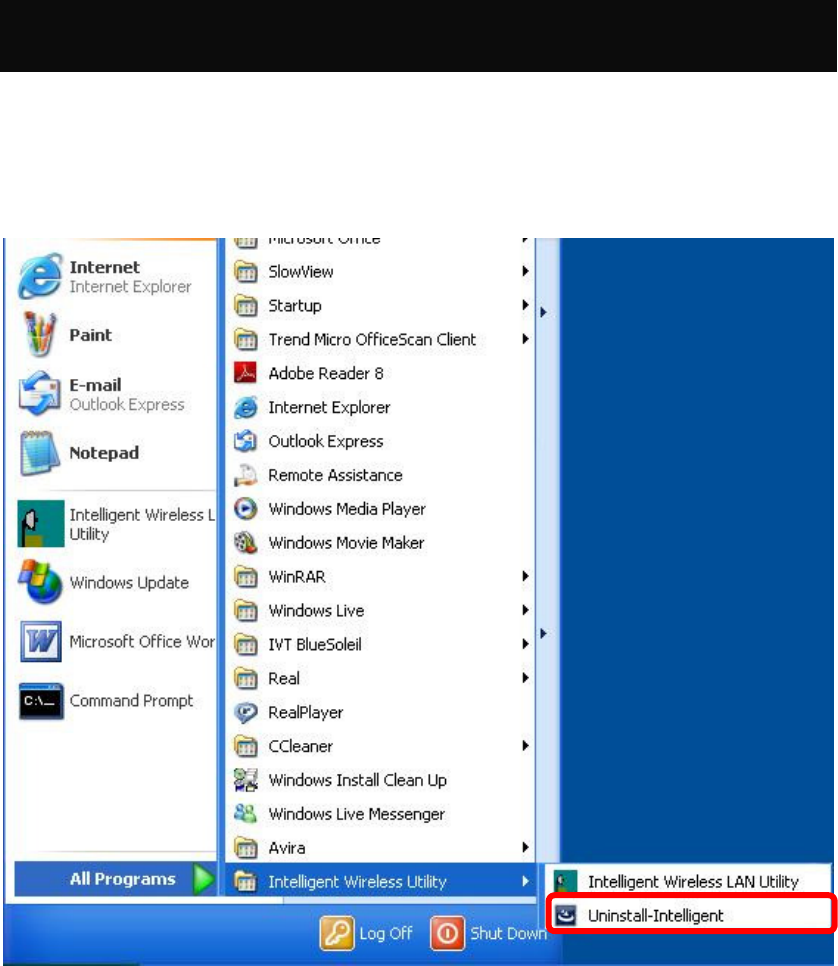Click the Windows Movie Maker icon

pos(245,542)
